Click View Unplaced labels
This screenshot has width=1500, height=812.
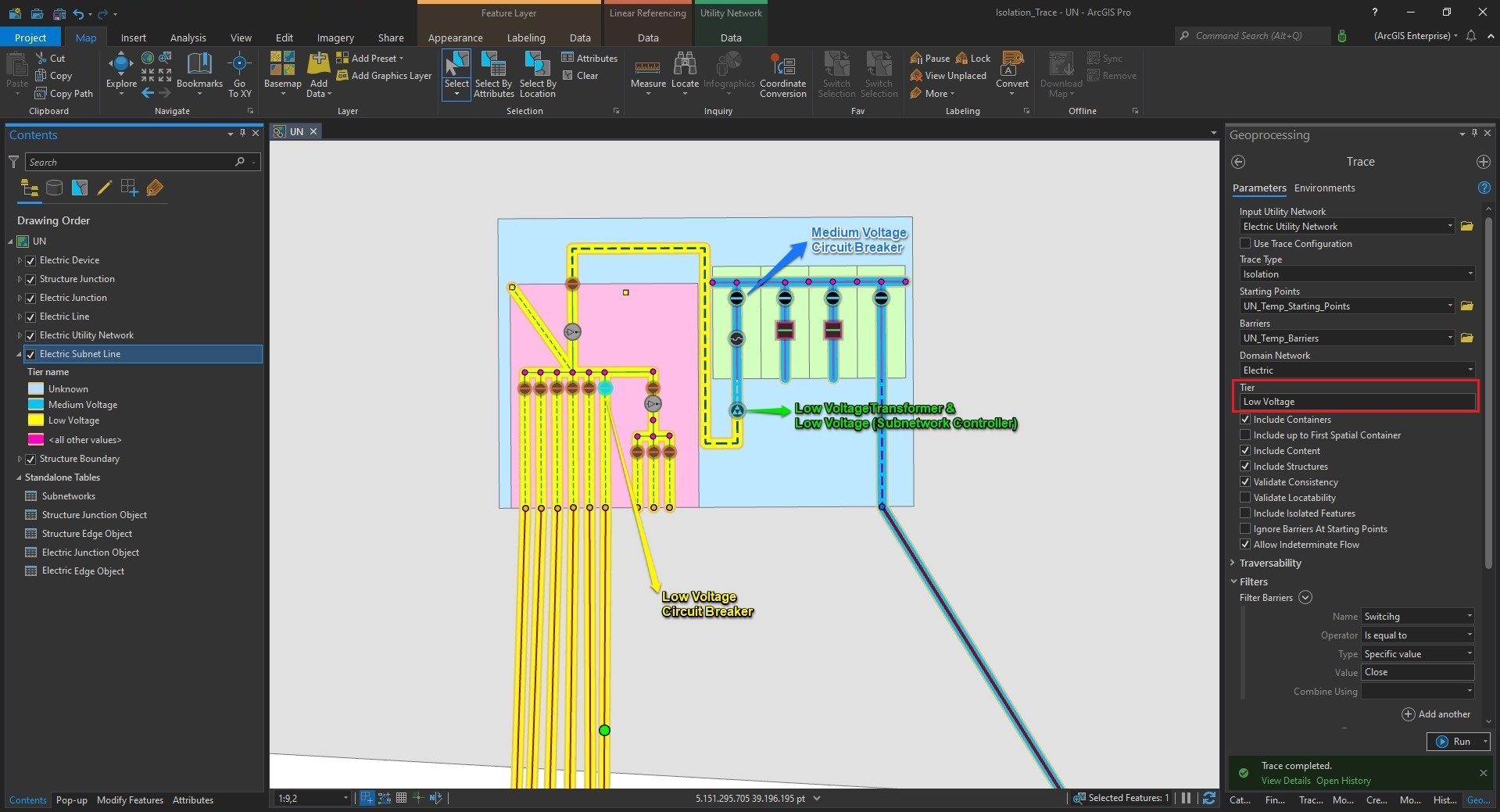pyautogui.click(x=948, y=76)
